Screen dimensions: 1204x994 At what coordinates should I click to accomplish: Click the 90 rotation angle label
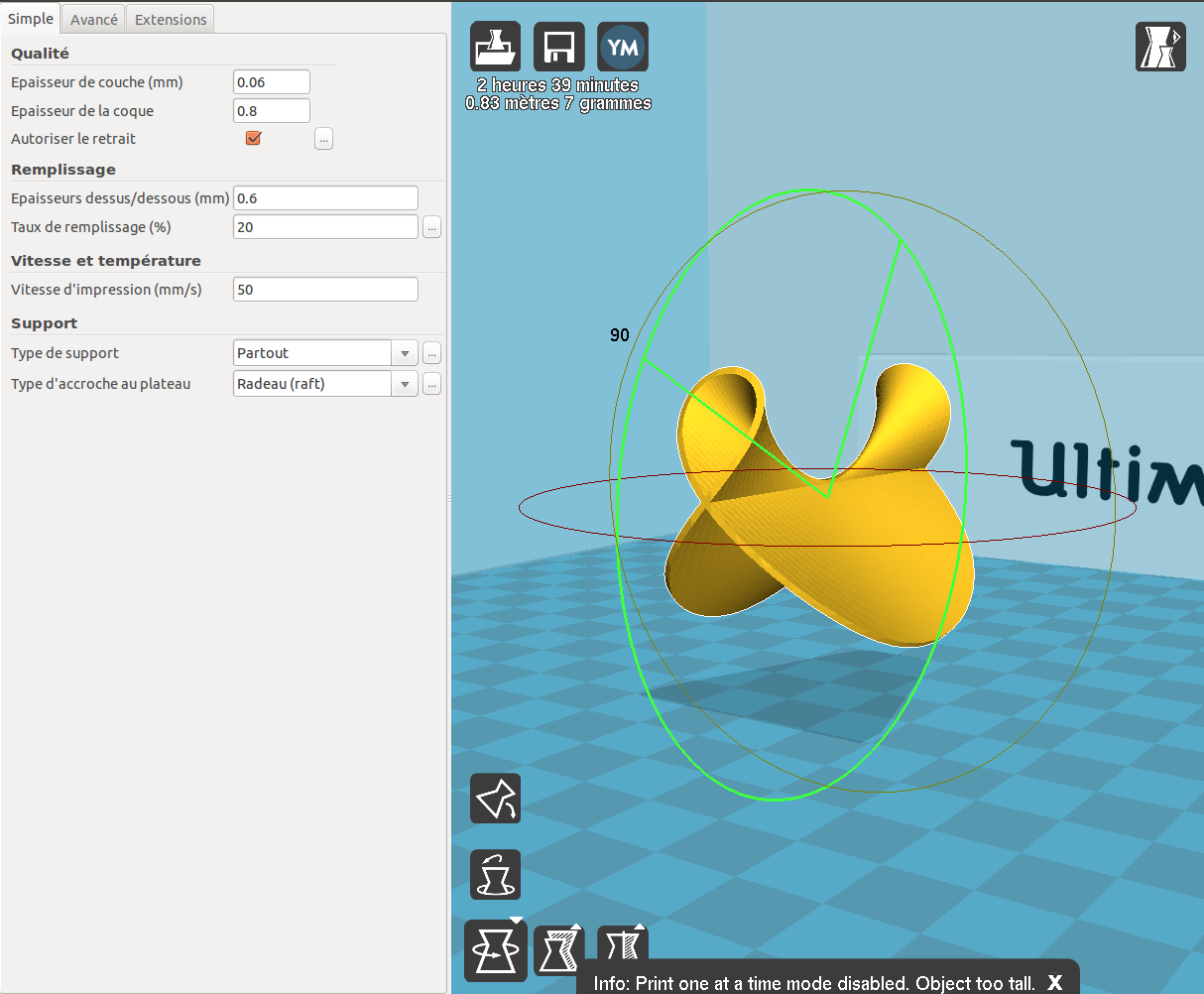620,335
